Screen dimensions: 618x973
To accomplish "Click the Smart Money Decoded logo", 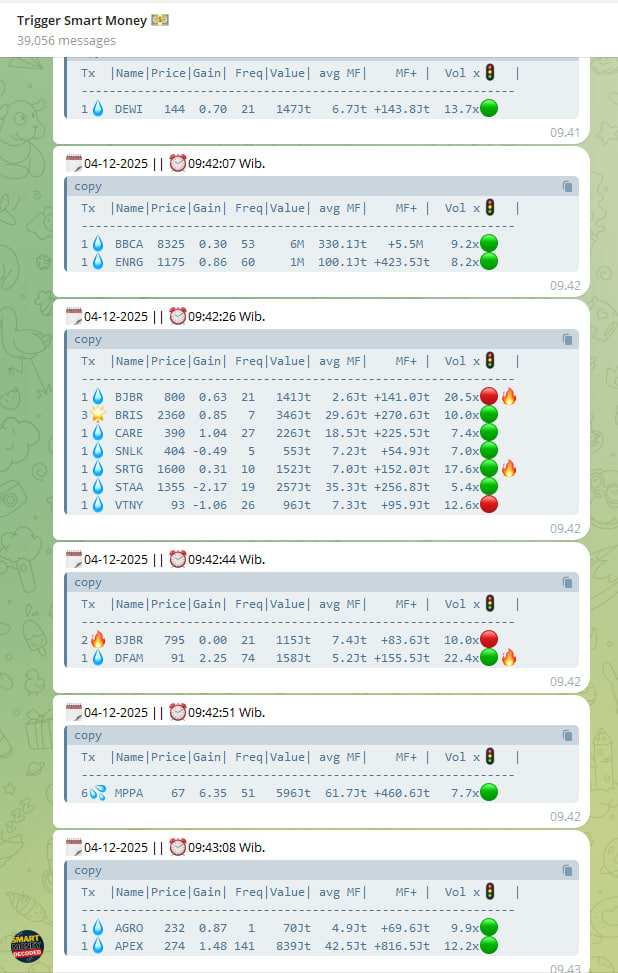I will click(27, 946).
